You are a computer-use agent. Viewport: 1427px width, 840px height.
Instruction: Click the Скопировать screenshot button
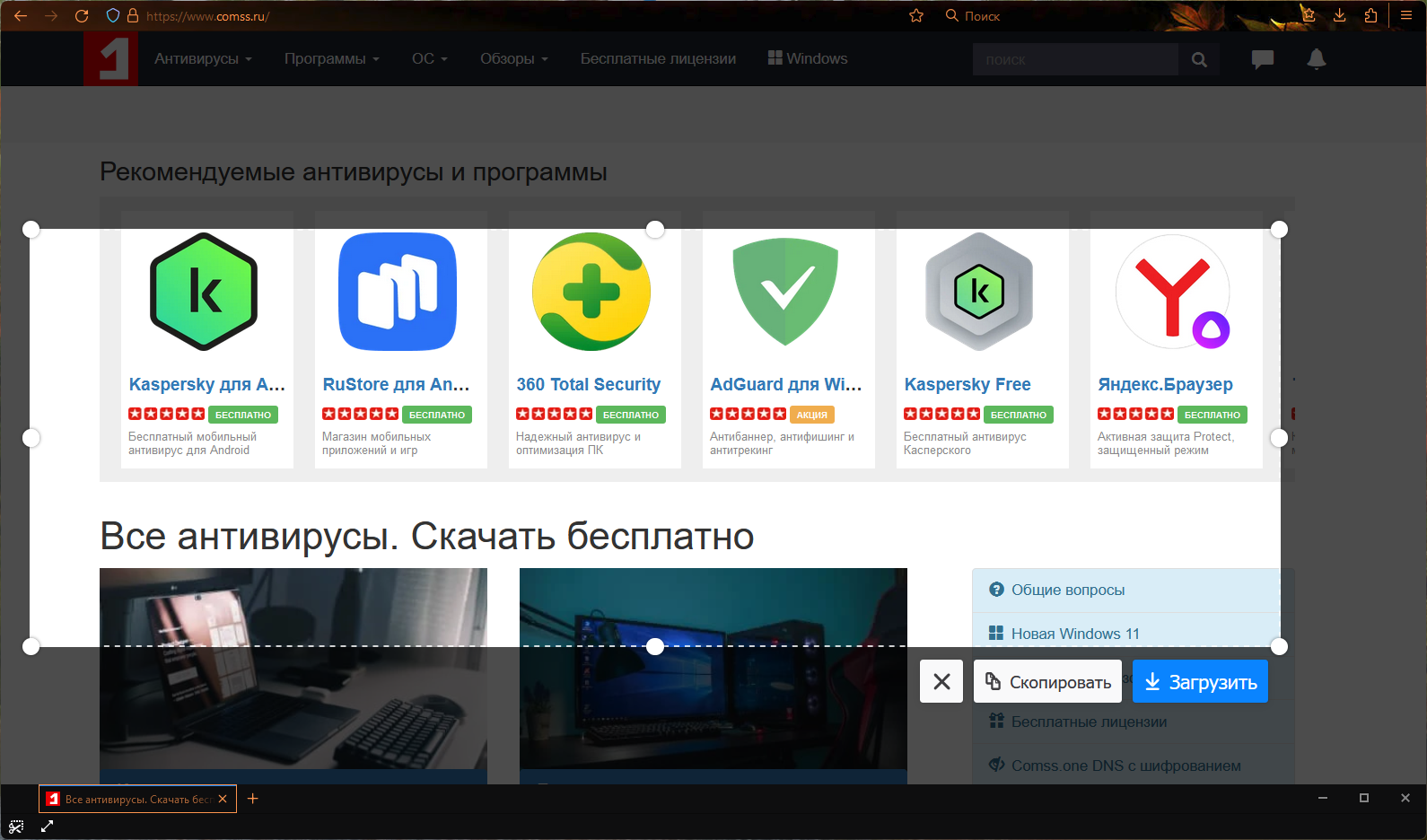click(1048, 681)
